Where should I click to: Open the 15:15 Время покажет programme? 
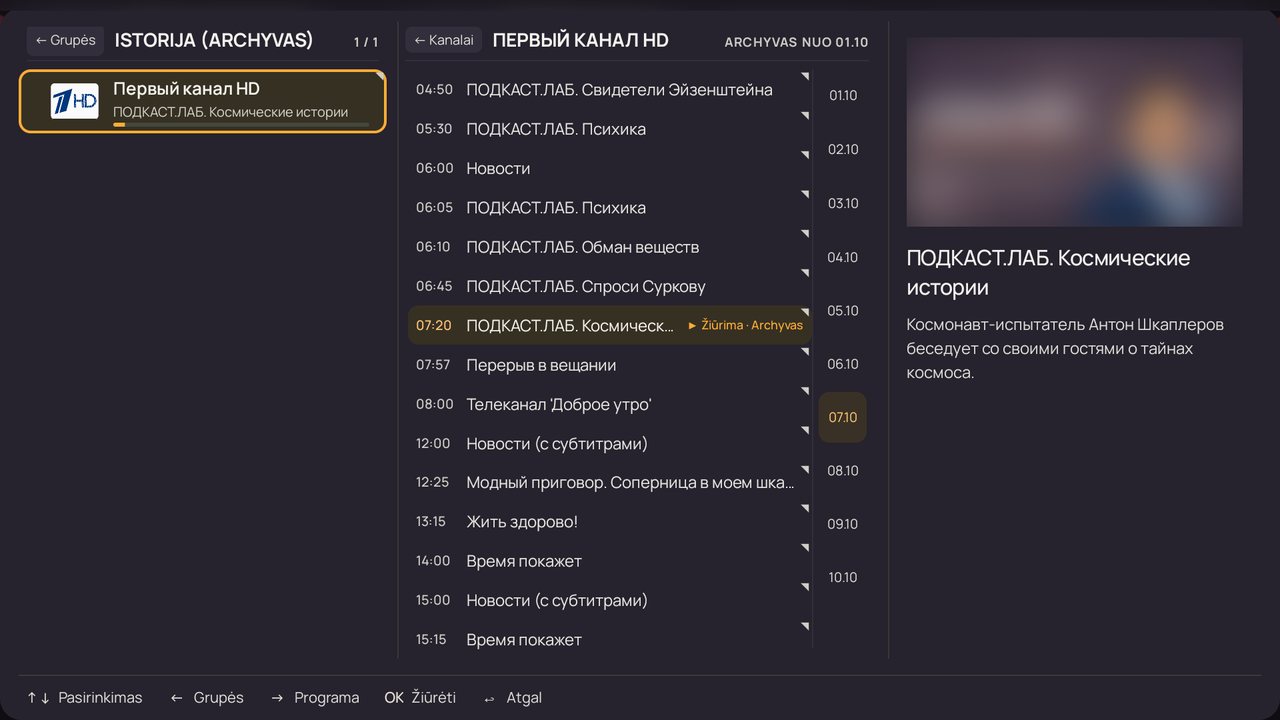point(610,639)
